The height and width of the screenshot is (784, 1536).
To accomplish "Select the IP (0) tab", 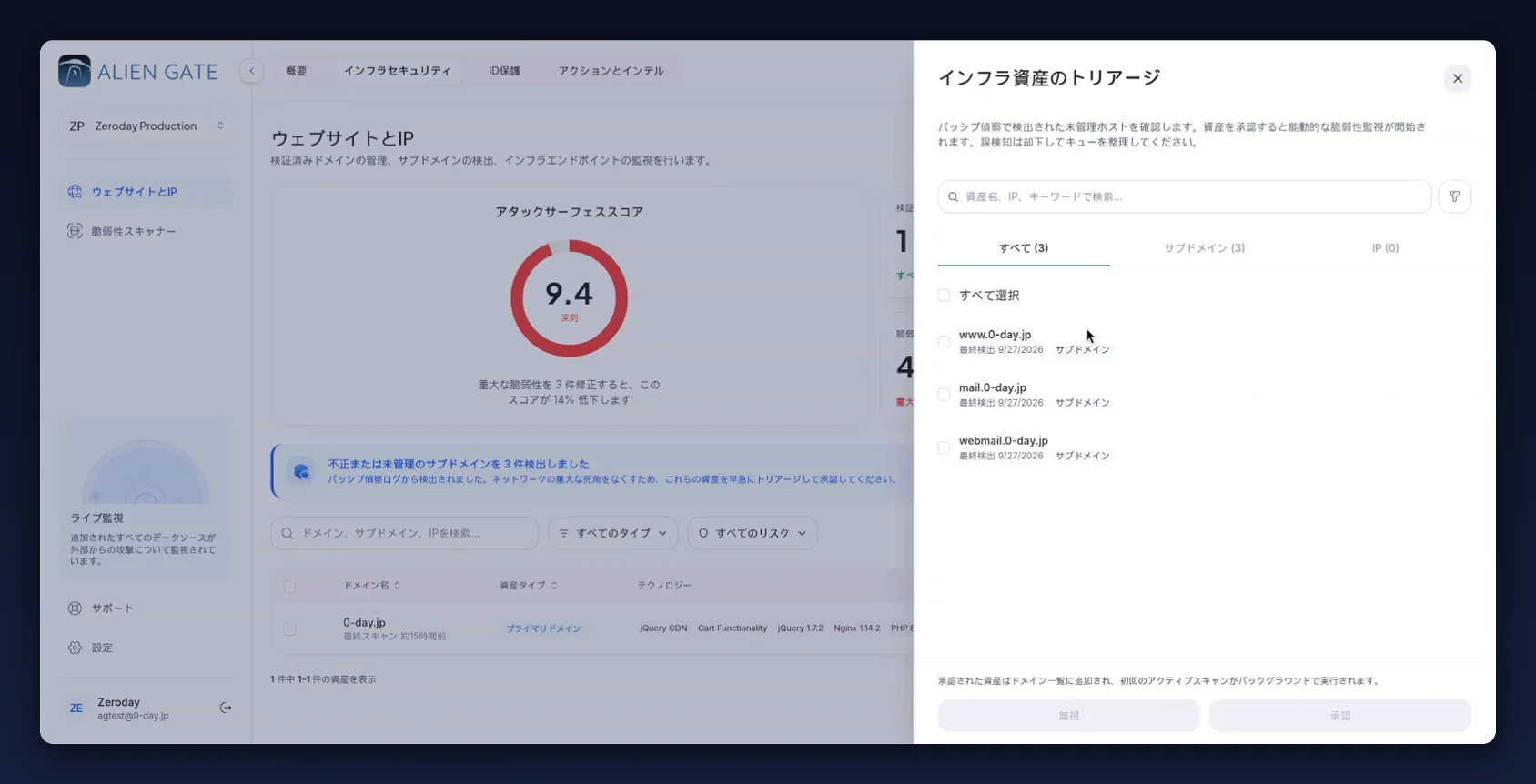I will 1385,248.
